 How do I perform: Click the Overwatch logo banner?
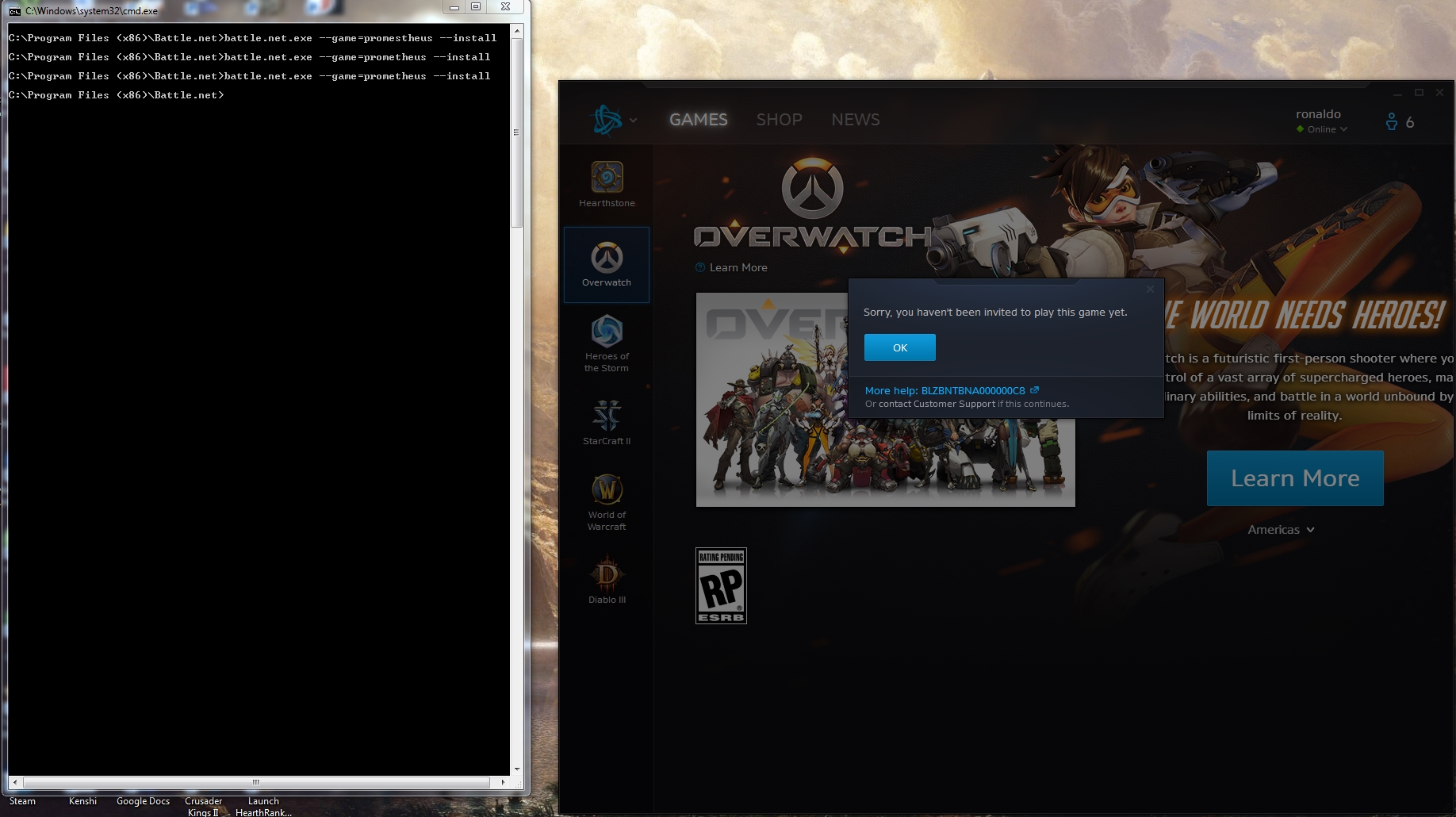pyautogui.click(x=813, y=205)
